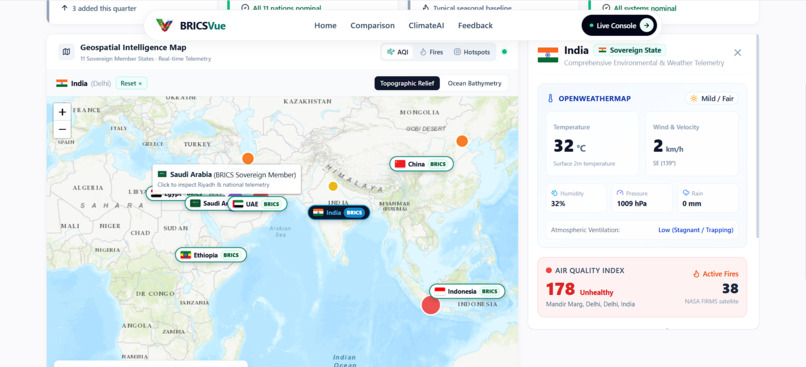Image resolution: width=806 pixels, height=367 pixels.
Task: Zoom in with the map plus button
Action: (62, 112)
